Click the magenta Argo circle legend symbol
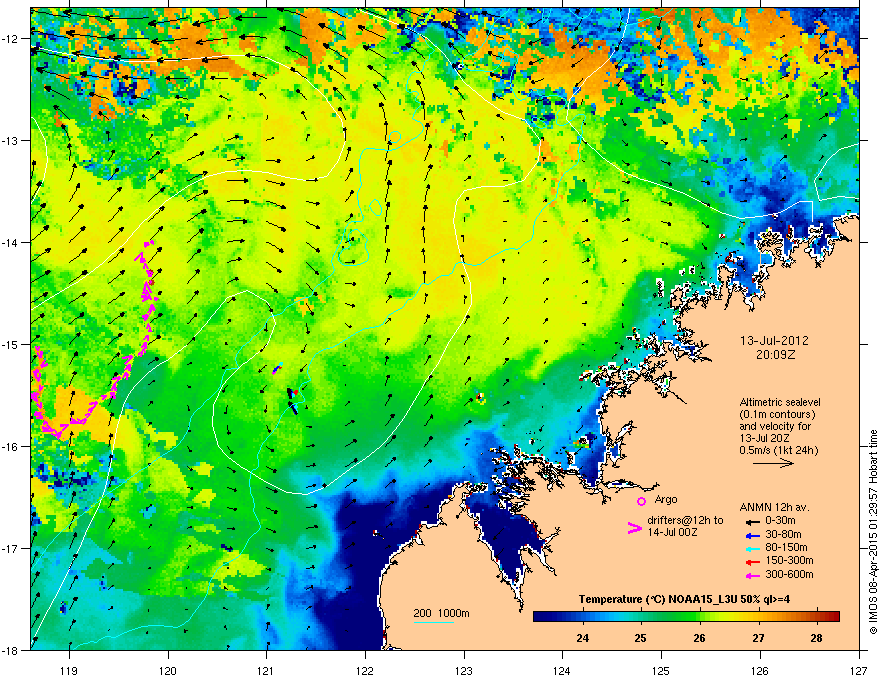Image resolution: width=880 pixels, height=680 pixels. [x=641, y=501]
